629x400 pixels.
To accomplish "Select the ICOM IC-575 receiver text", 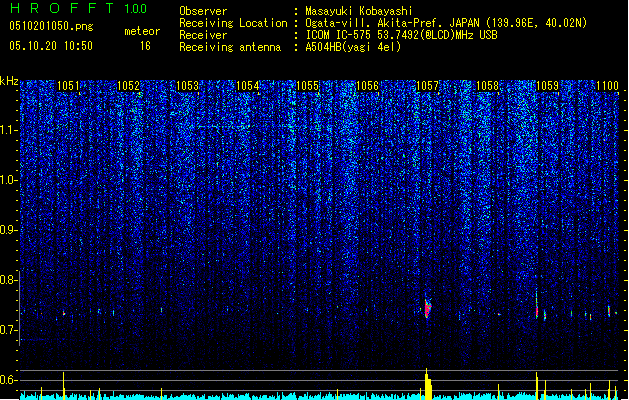I will [401, 35].
